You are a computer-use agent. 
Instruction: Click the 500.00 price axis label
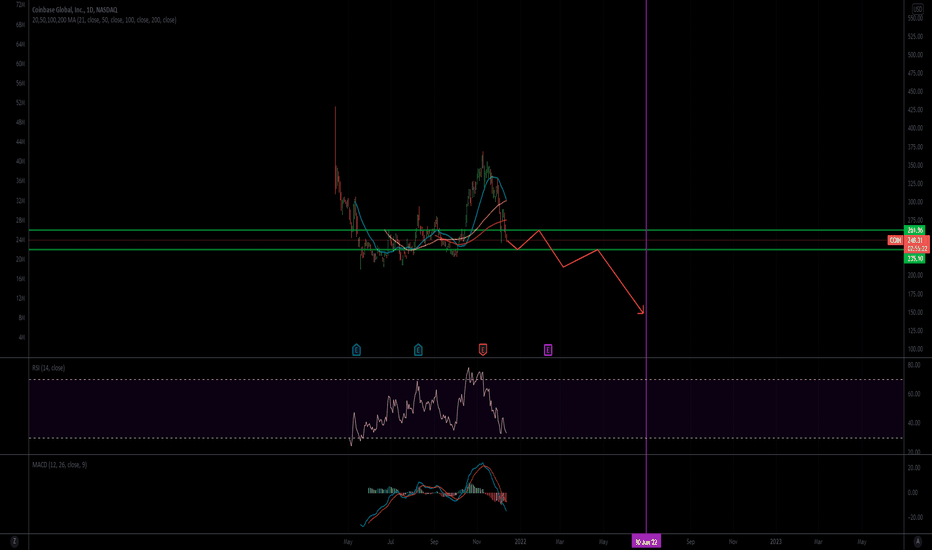[x=915, y=55]
